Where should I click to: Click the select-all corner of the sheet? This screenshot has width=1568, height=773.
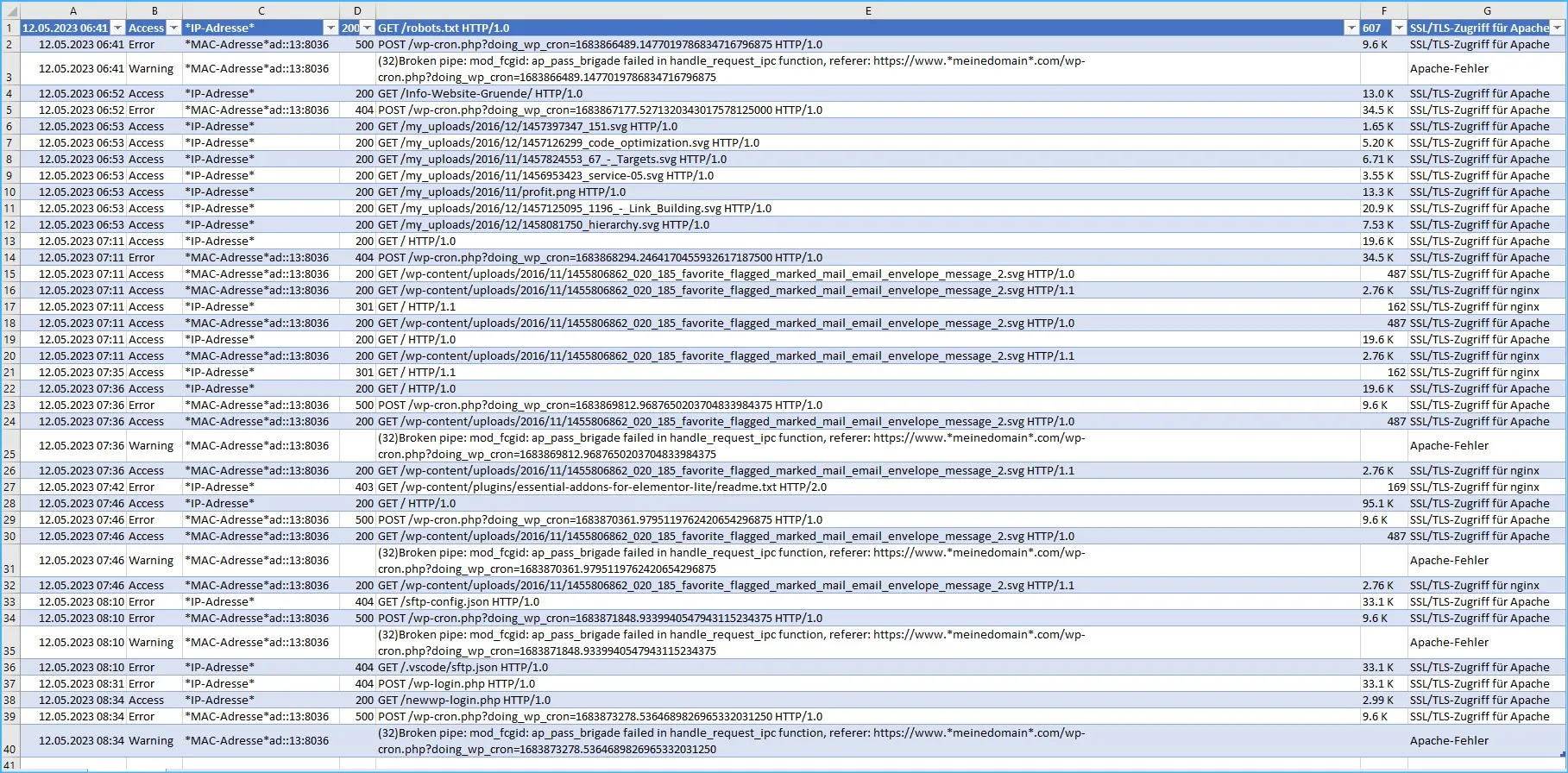pyautogui.click(x=9, y=11)
